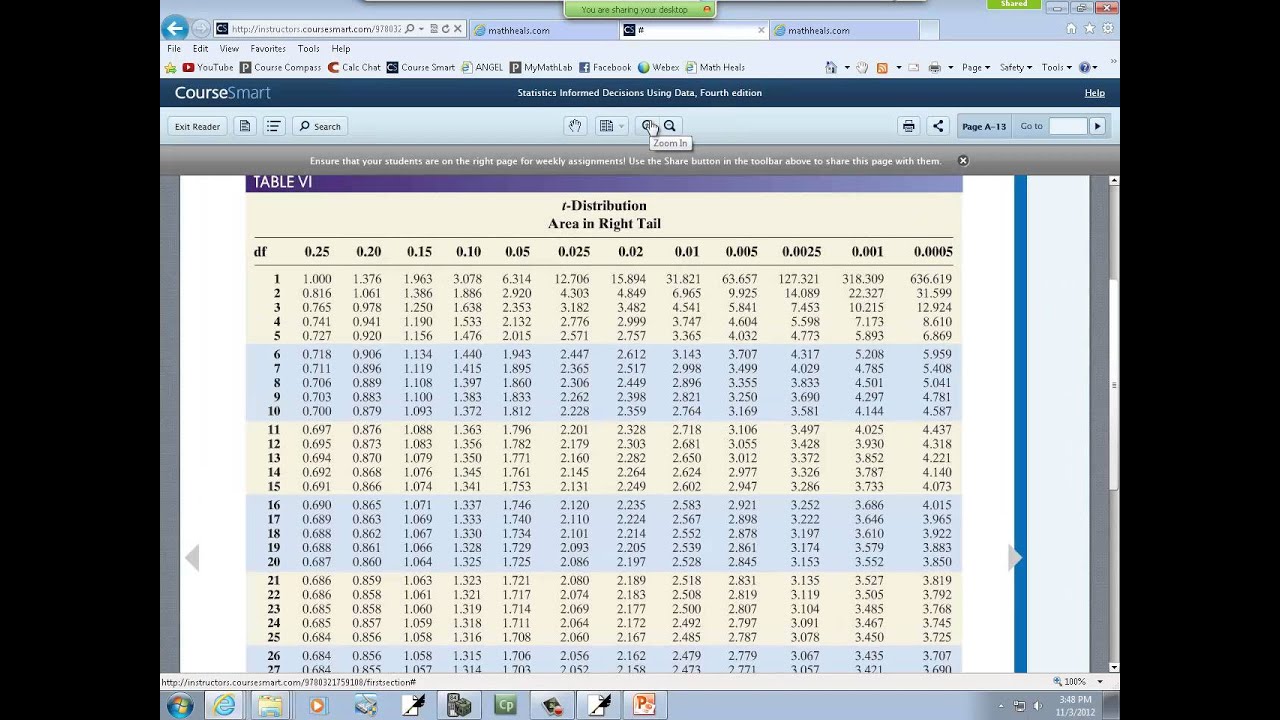Open the table of contents list icon
Image resolution: width=1280 pixels, height=720 pixels.
click(x=273, y=126)
